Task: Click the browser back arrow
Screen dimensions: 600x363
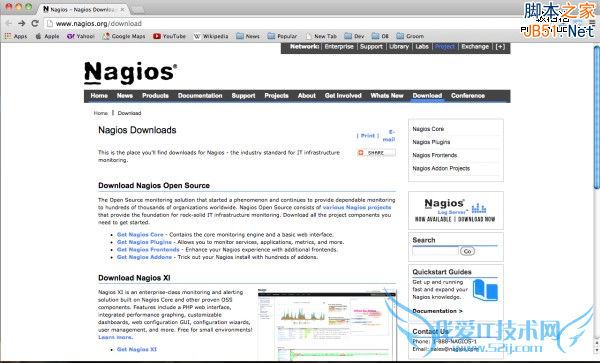Action: 8,23
